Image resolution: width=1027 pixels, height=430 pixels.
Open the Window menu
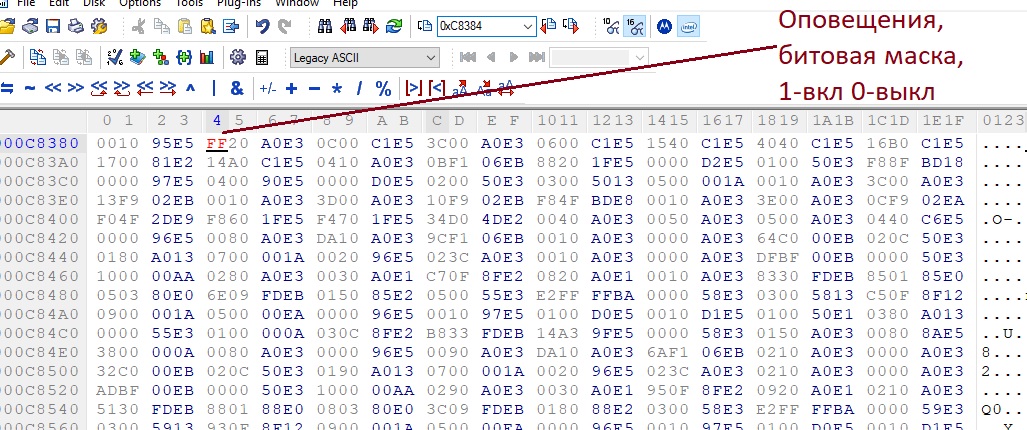(x=296, y=3)
